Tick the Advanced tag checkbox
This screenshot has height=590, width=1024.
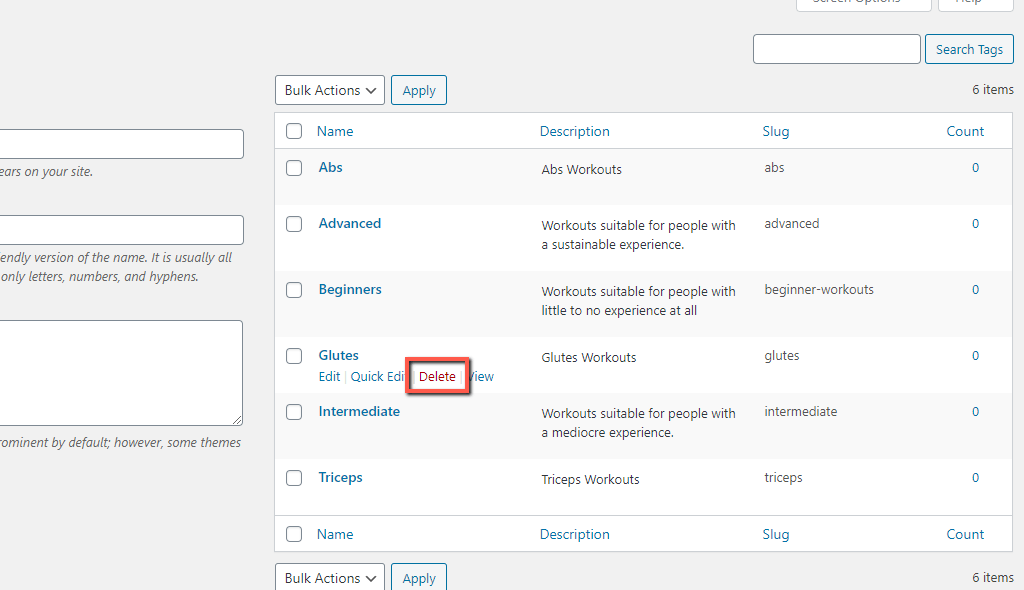294,224
